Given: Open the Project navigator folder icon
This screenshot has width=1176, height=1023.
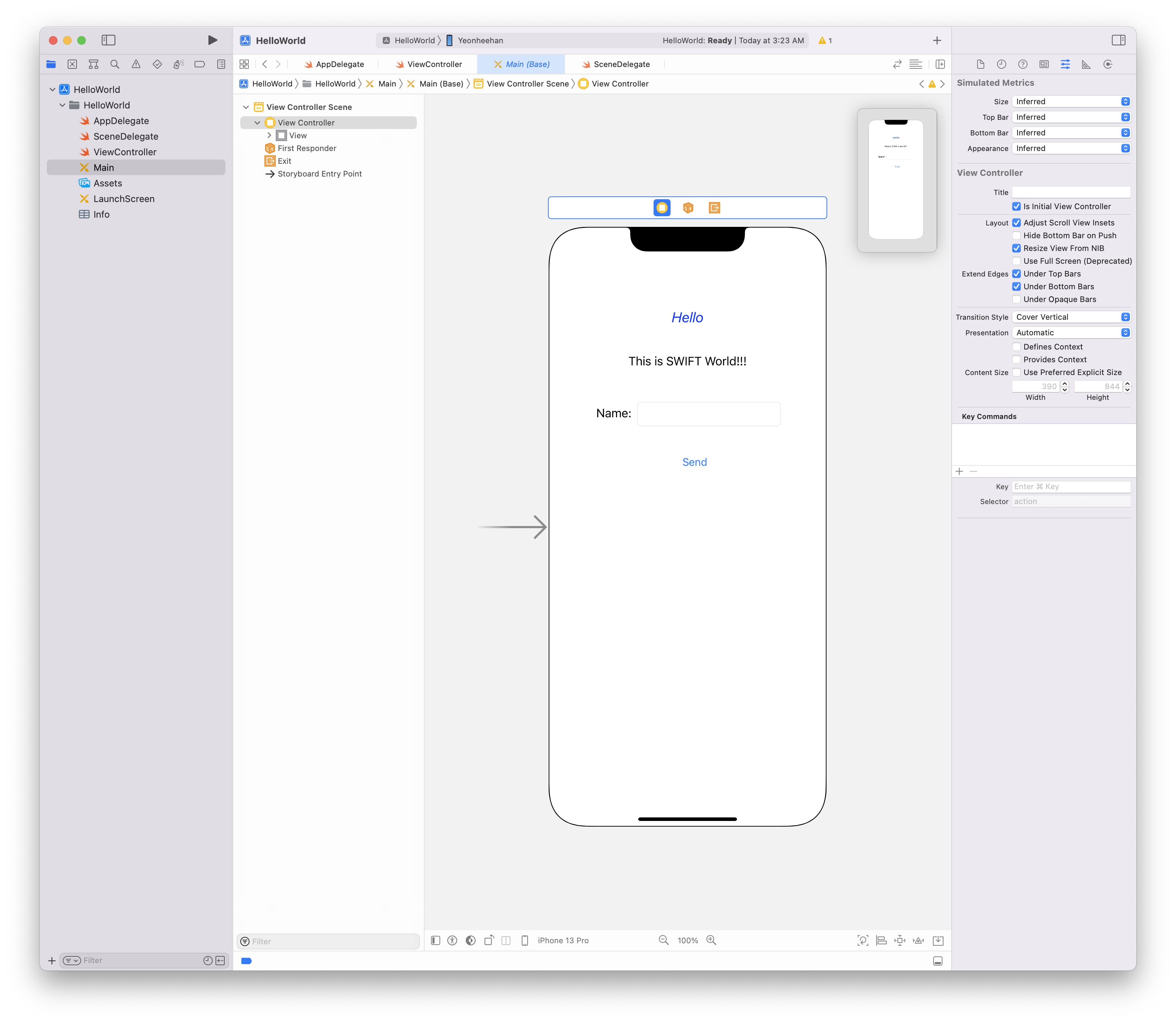Looking at the screenshot, I should point(51,64).
